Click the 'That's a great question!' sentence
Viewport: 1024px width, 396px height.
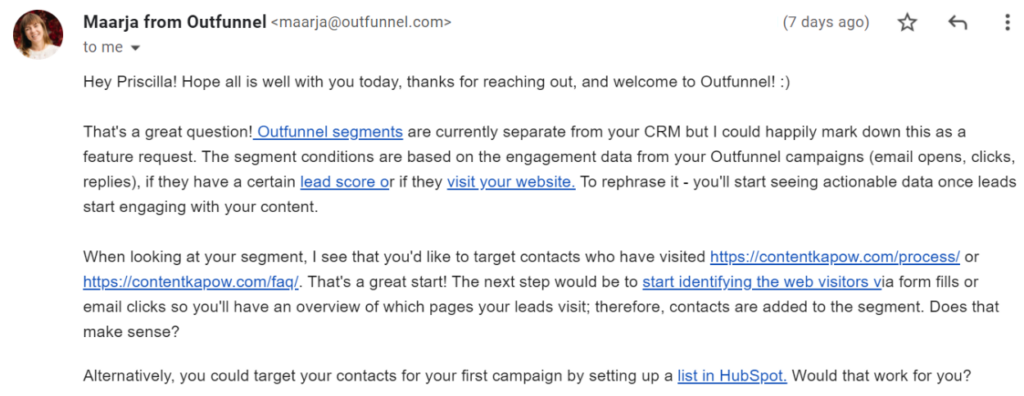click(167, 131)
